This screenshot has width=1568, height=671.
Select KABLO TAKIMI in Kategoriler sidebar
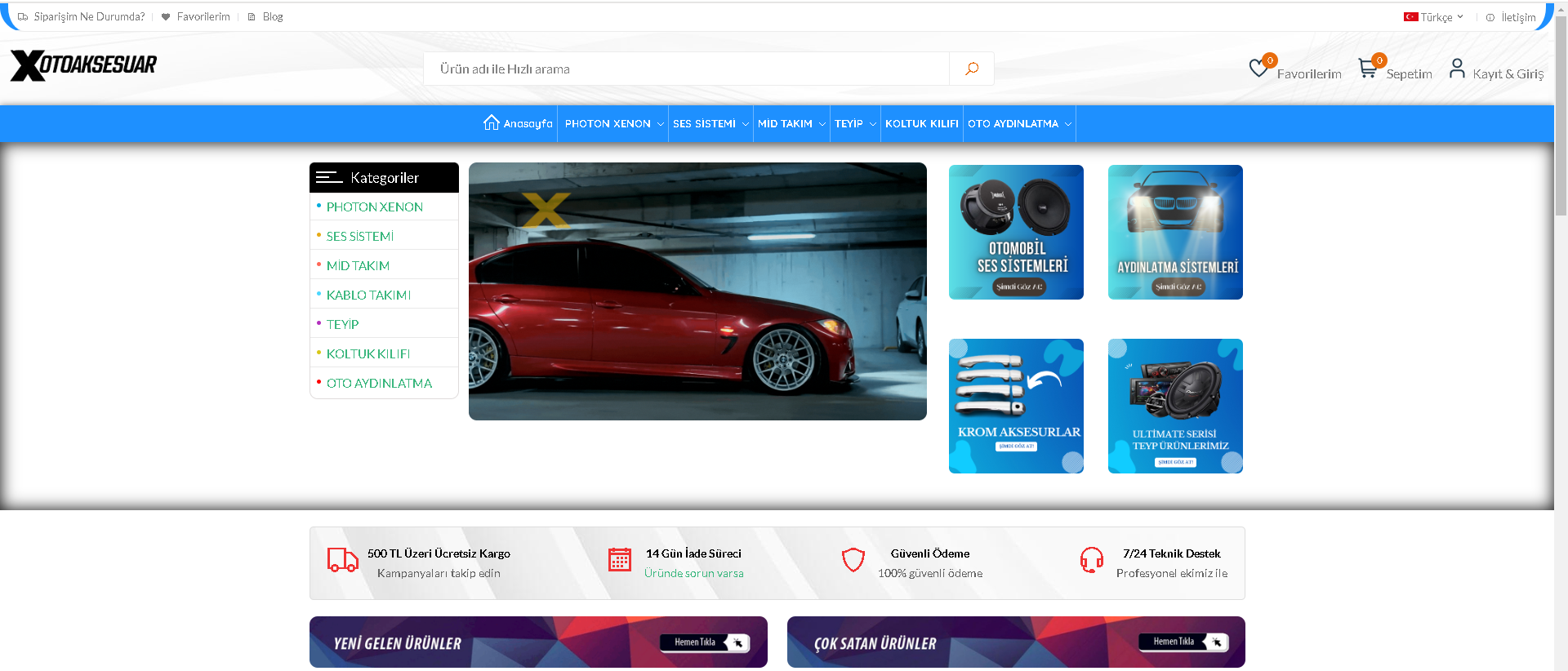[x=368, y=295]
